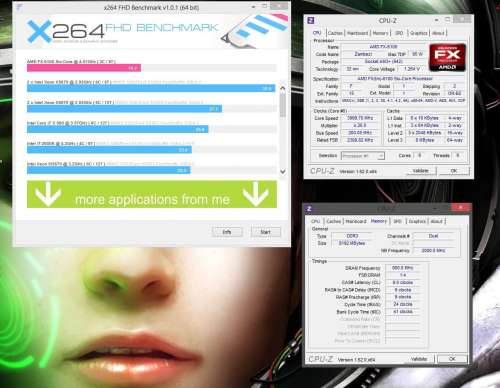Open the SPD tab in the Memory CPU-Z window
500x388 pixels.
click(x=397, y=221)
